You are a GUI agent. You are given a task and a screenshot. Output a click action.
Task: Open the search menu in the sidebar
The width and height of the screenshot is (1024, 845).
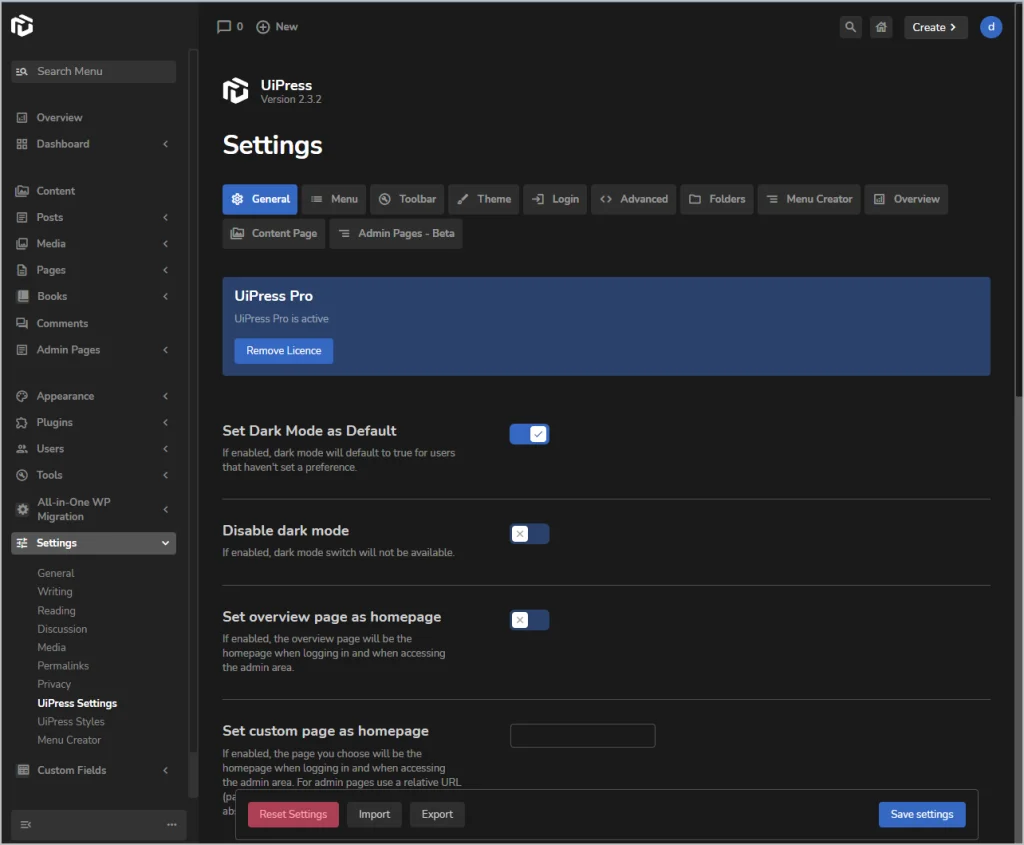[92, 71]
